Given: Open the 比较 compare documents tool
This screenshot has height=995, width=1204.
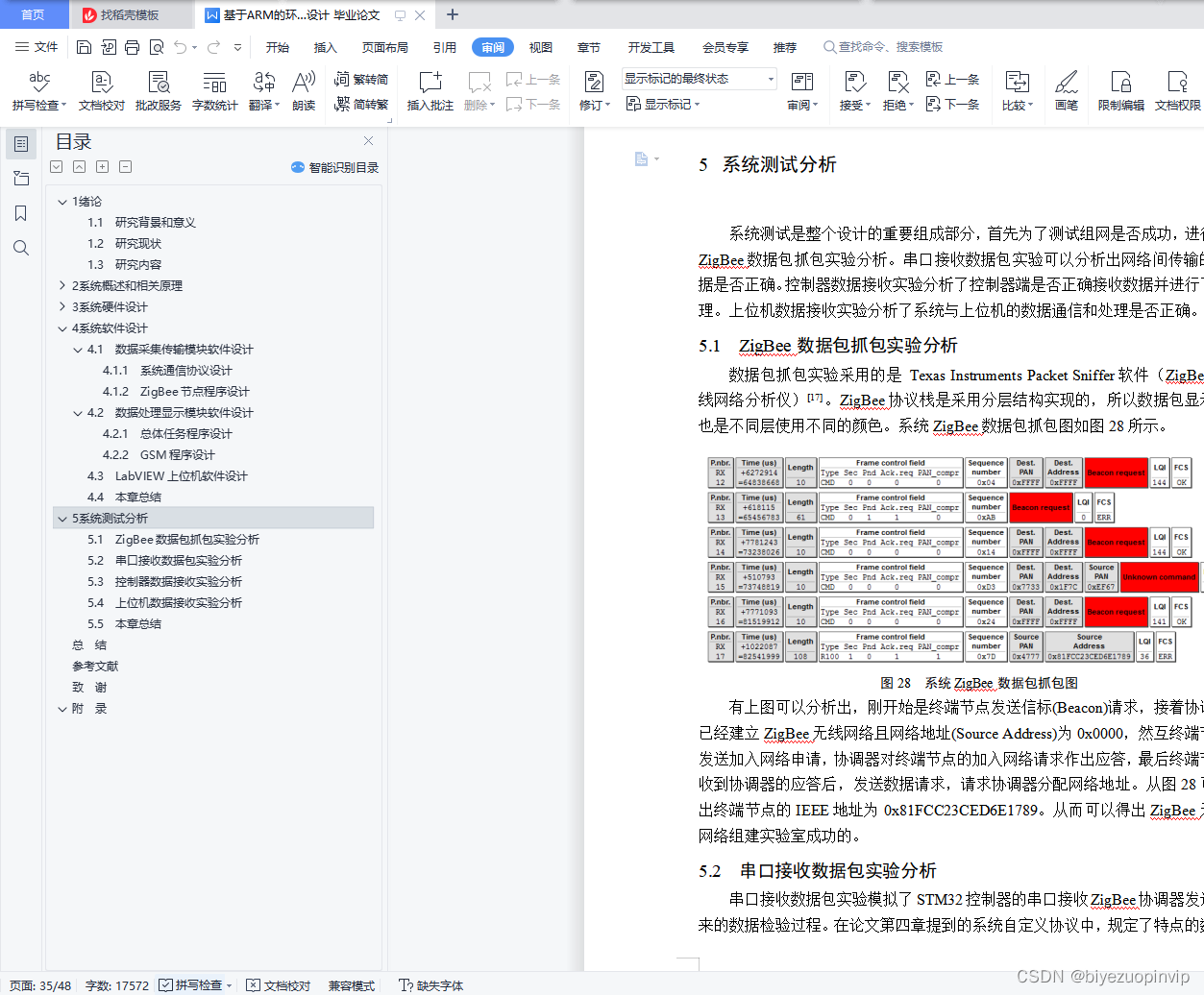Looking at the screenshot, I should [x=1017, y=90].
